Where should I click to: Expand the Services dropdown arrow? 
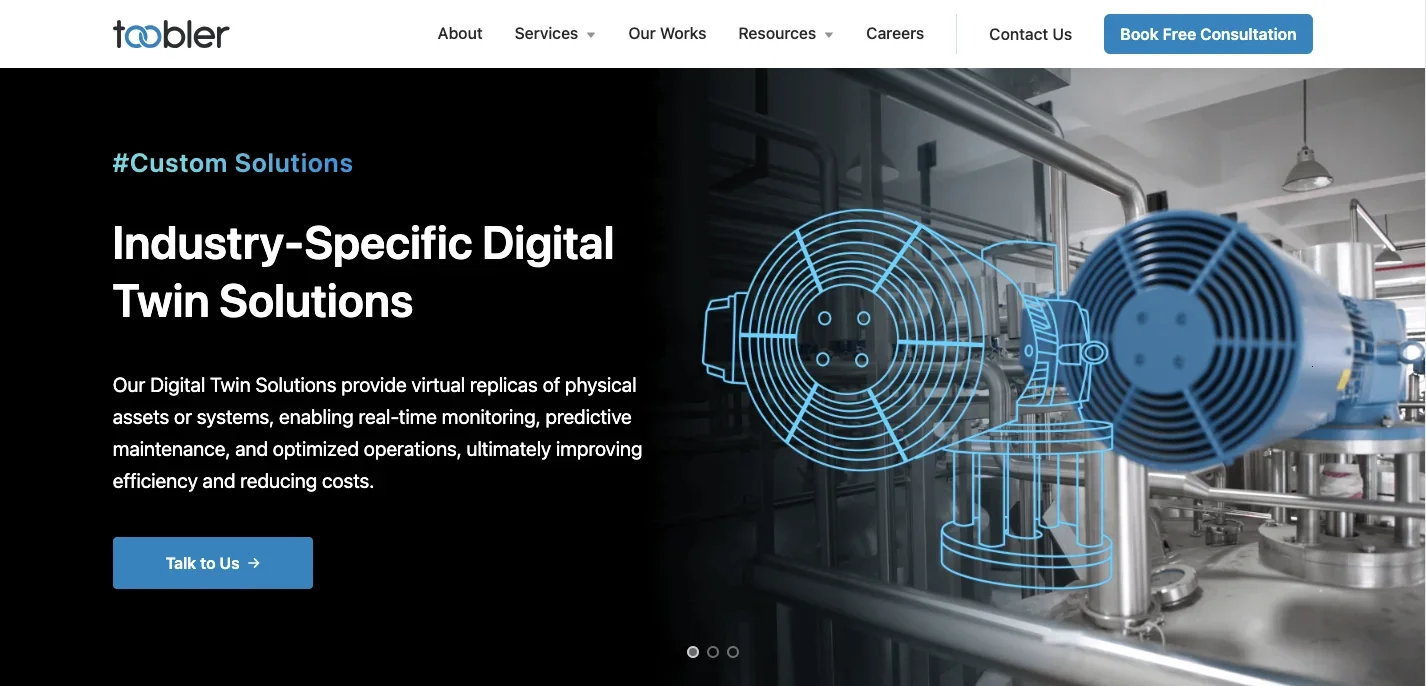coord(591,35)
